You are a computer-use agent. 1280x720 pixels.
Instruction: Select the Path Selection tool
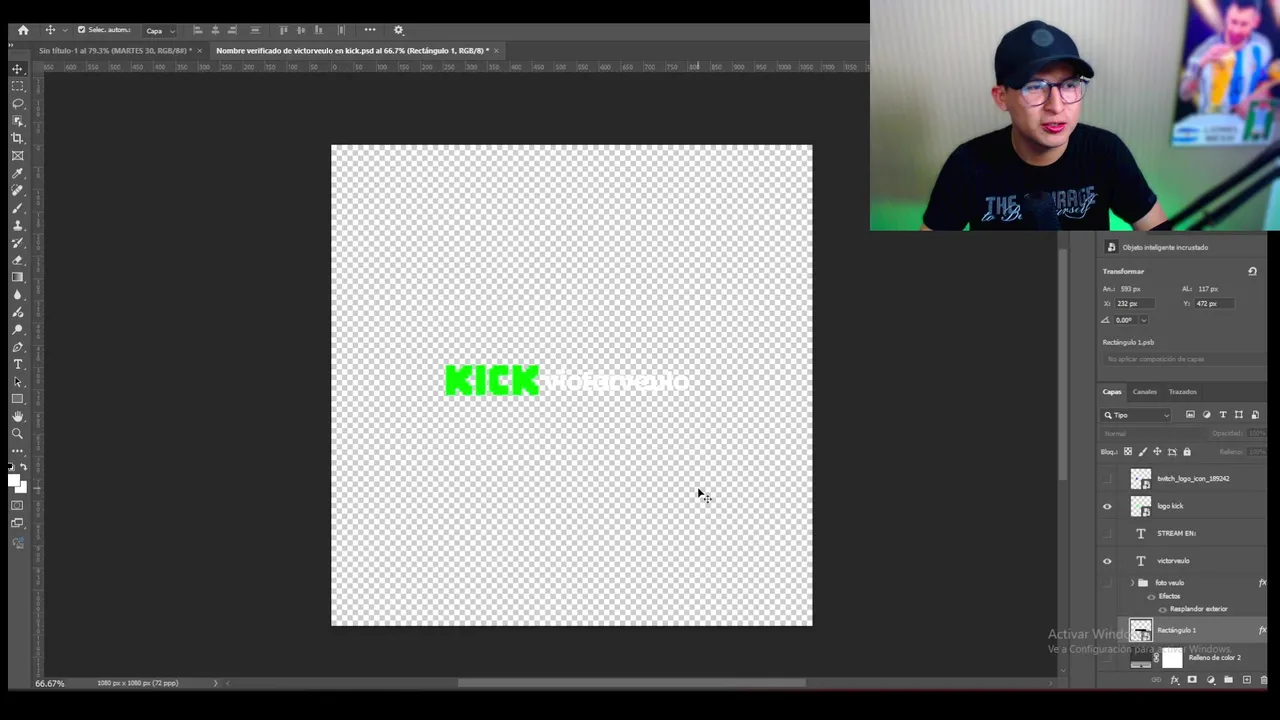17,382
